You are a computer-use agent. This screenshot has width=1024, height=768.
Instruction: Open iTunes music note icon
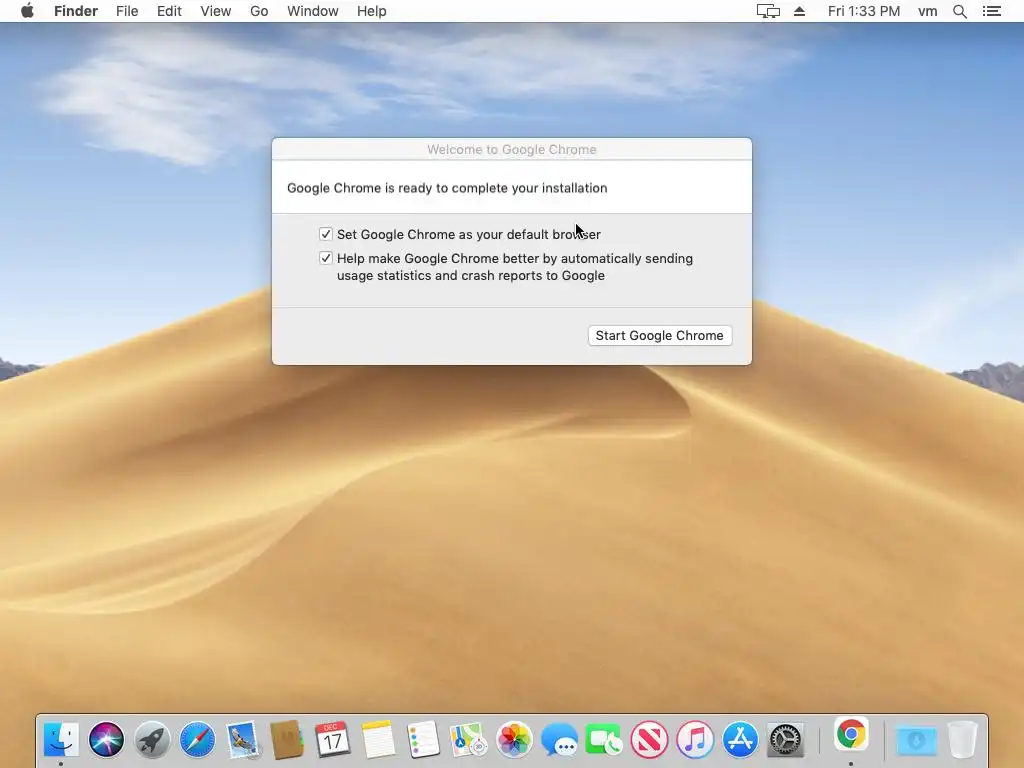click(x=695, y=740)
